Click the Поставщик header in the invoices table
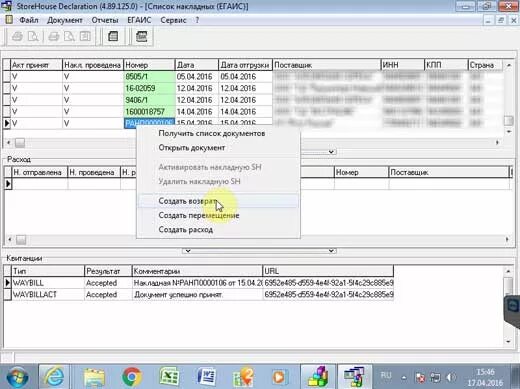 point(327,65)
